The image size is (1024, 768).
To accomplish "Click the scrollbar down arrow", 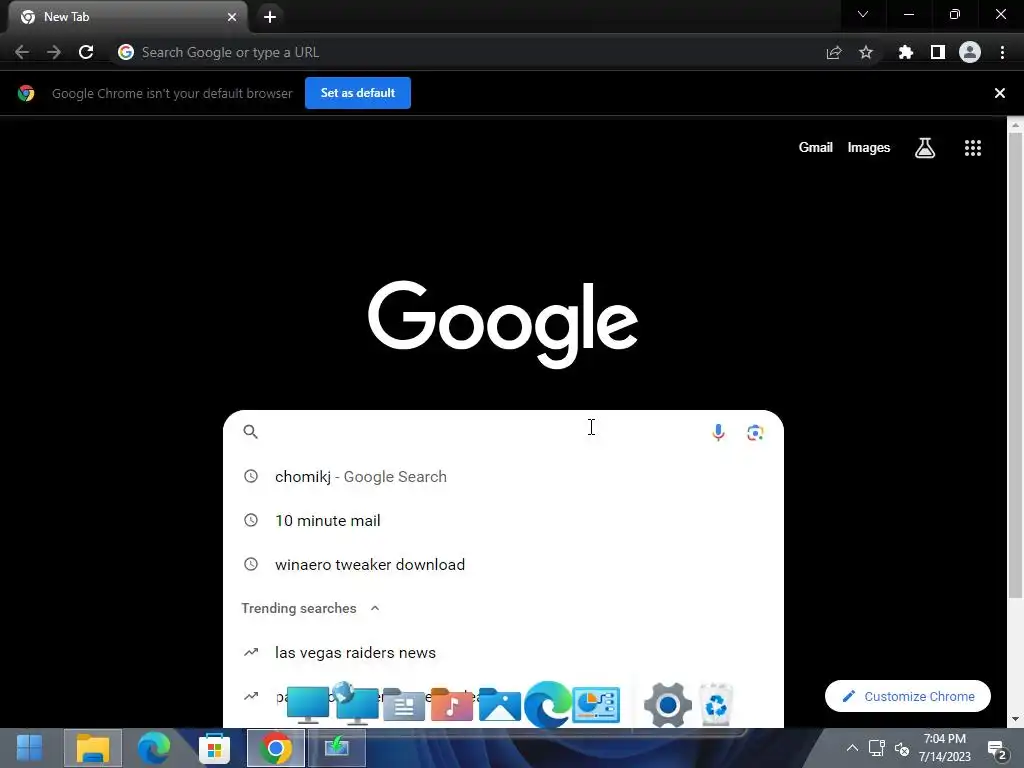I will (1015, 719).
